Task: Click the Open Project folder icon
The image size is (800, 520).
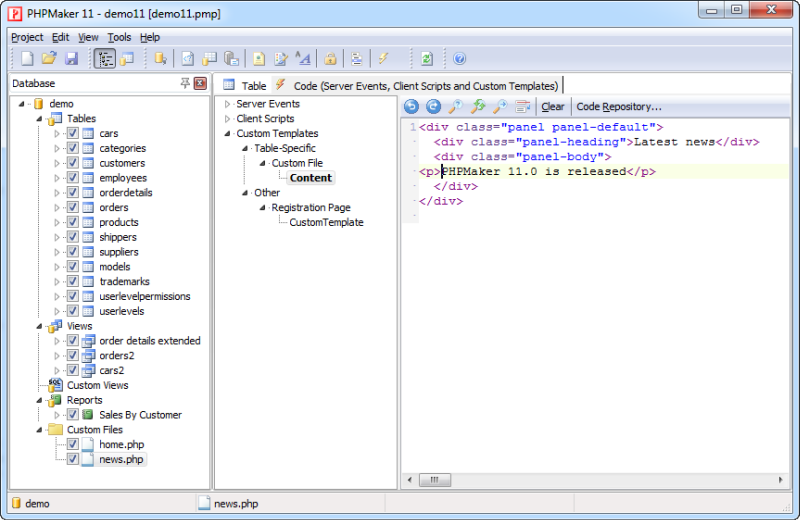Action: (x=49, y=59)
